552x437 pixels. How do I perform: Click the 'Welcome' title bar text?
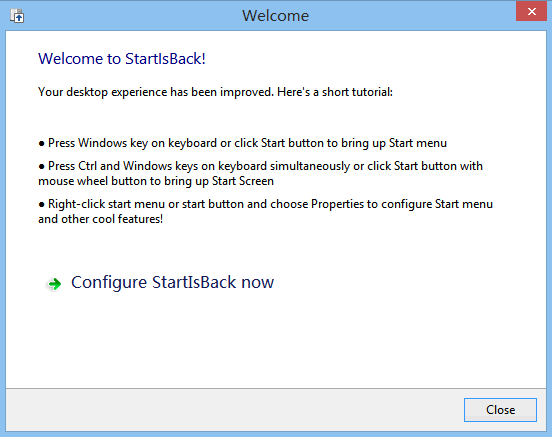[276, 16]
